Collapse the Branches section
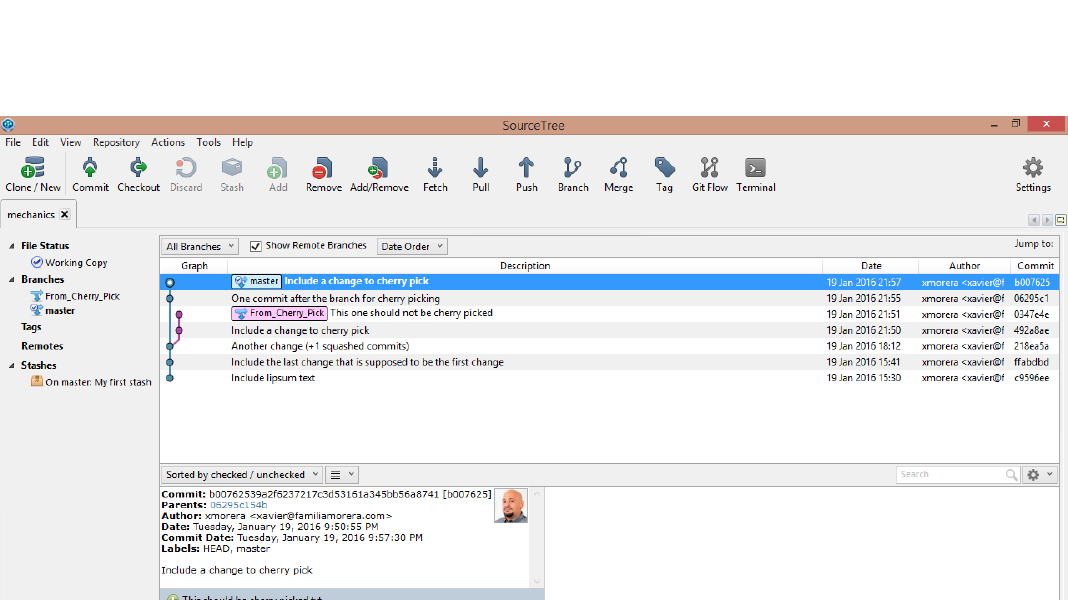1068x600 pixels. 12,279
